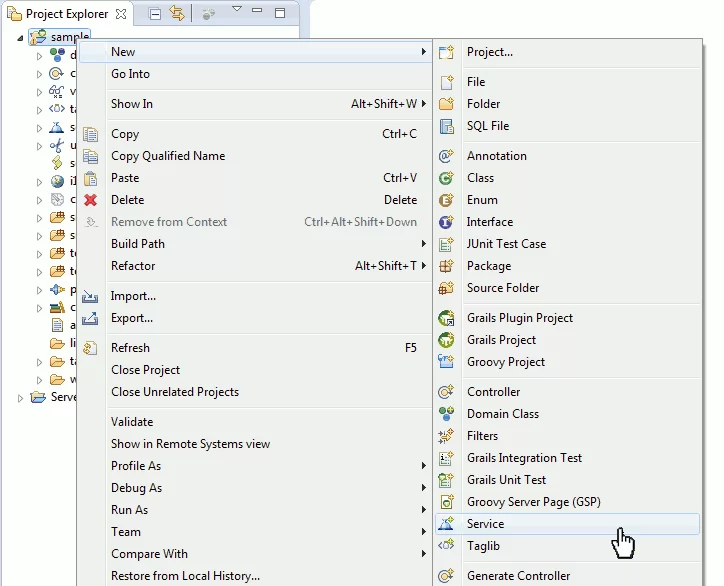Expand the views node with glasses icon
The height and width of the screenshot is (586, 724).
(x=39, y=92)
